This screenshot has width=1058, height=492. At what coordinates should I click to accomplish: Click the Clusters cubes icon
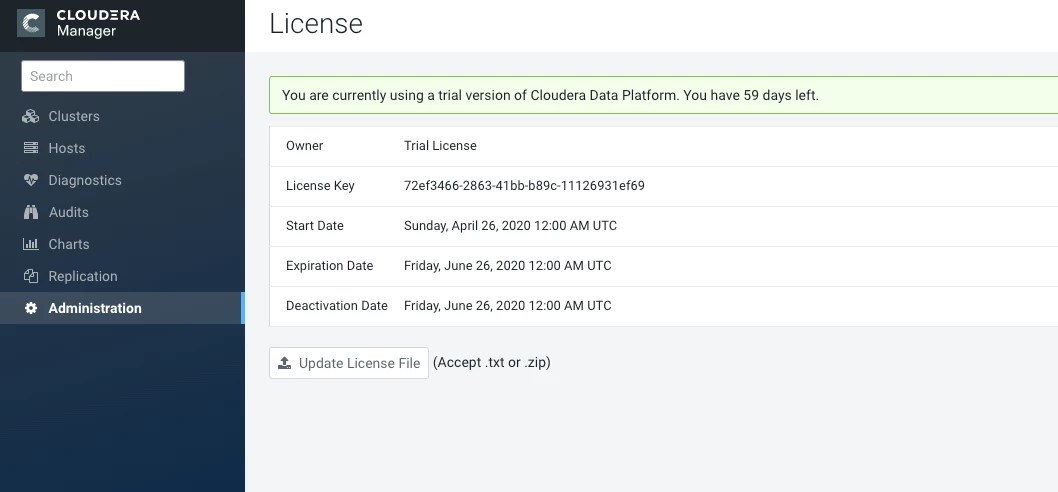coord(30,116)
